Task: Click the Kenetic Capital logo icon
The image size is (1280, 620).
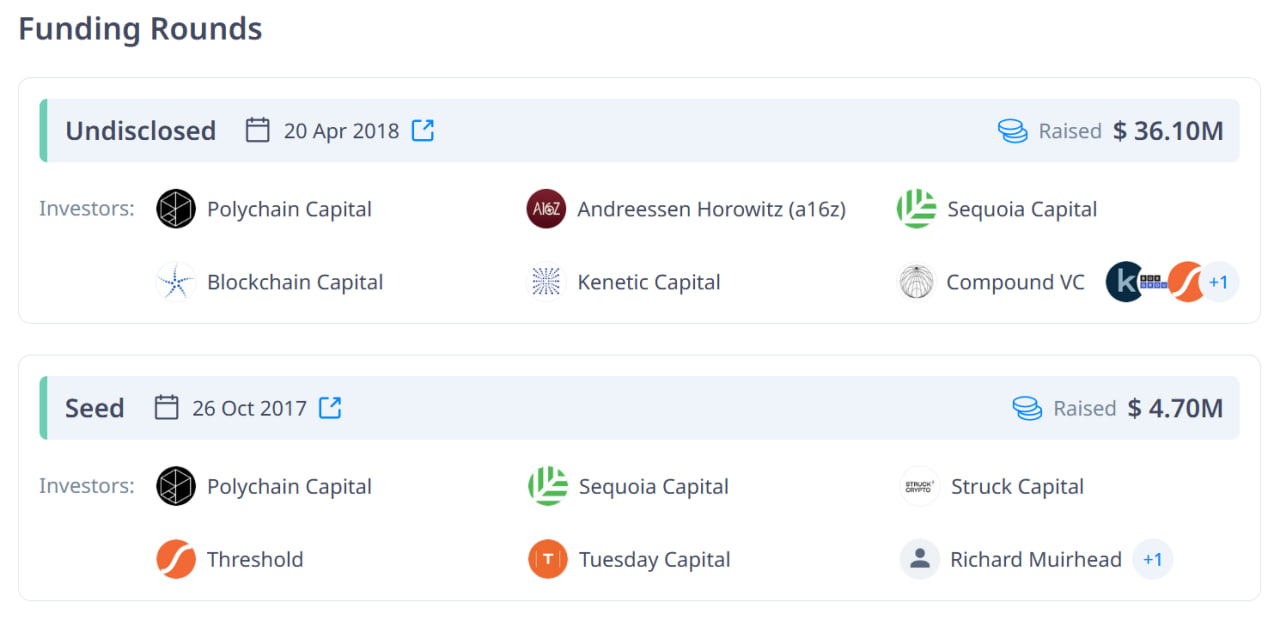Action: (x=546, y=282)
